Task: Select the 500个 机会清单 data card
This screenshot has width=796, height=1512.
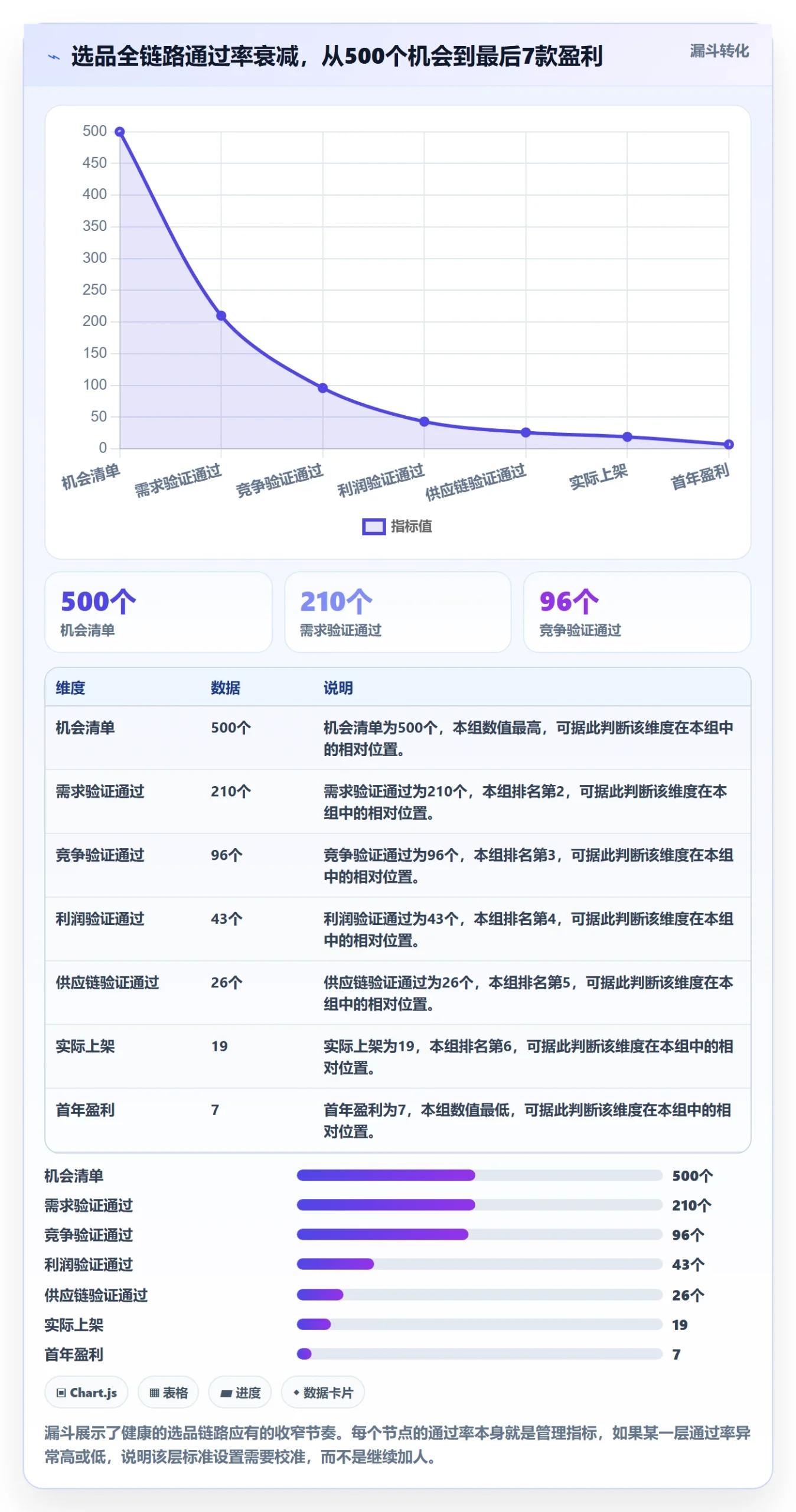Action: click(158, 612)
